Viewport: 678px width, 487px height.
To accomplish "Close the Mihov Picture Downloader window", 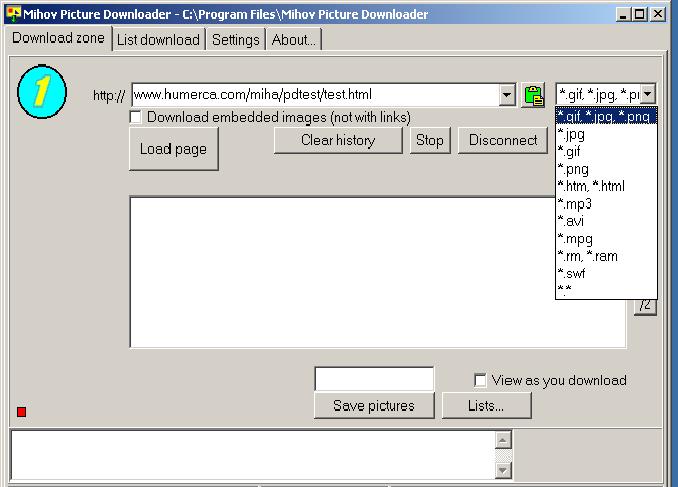I will pyautogui.click(x=658, y=14).
